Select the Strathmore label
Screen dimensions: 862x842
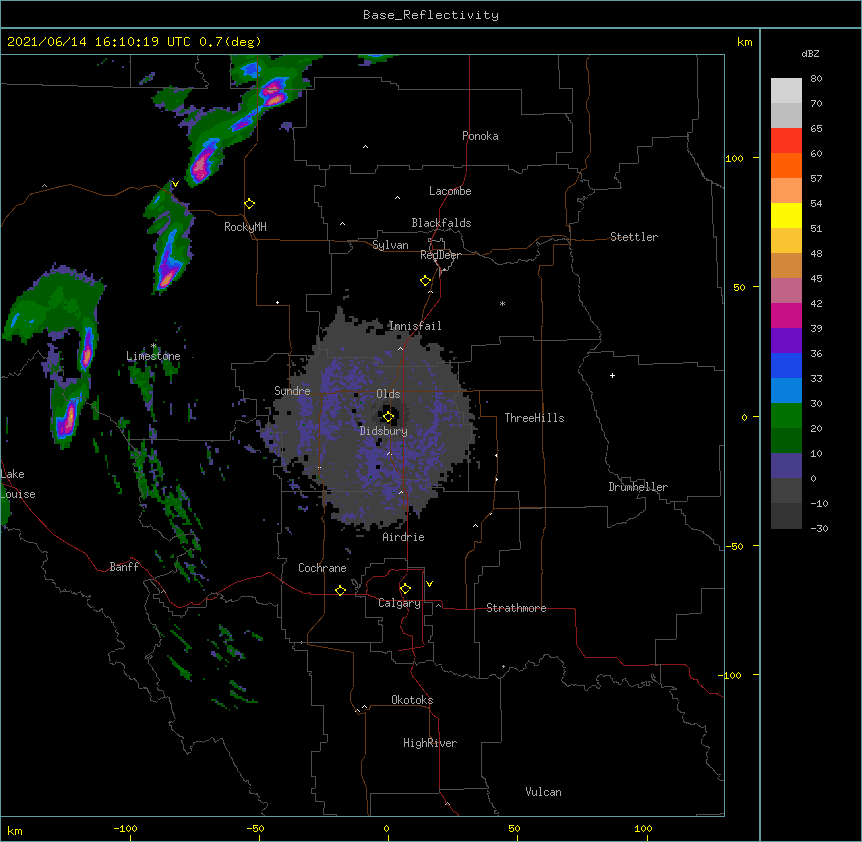tap(516, 608)
